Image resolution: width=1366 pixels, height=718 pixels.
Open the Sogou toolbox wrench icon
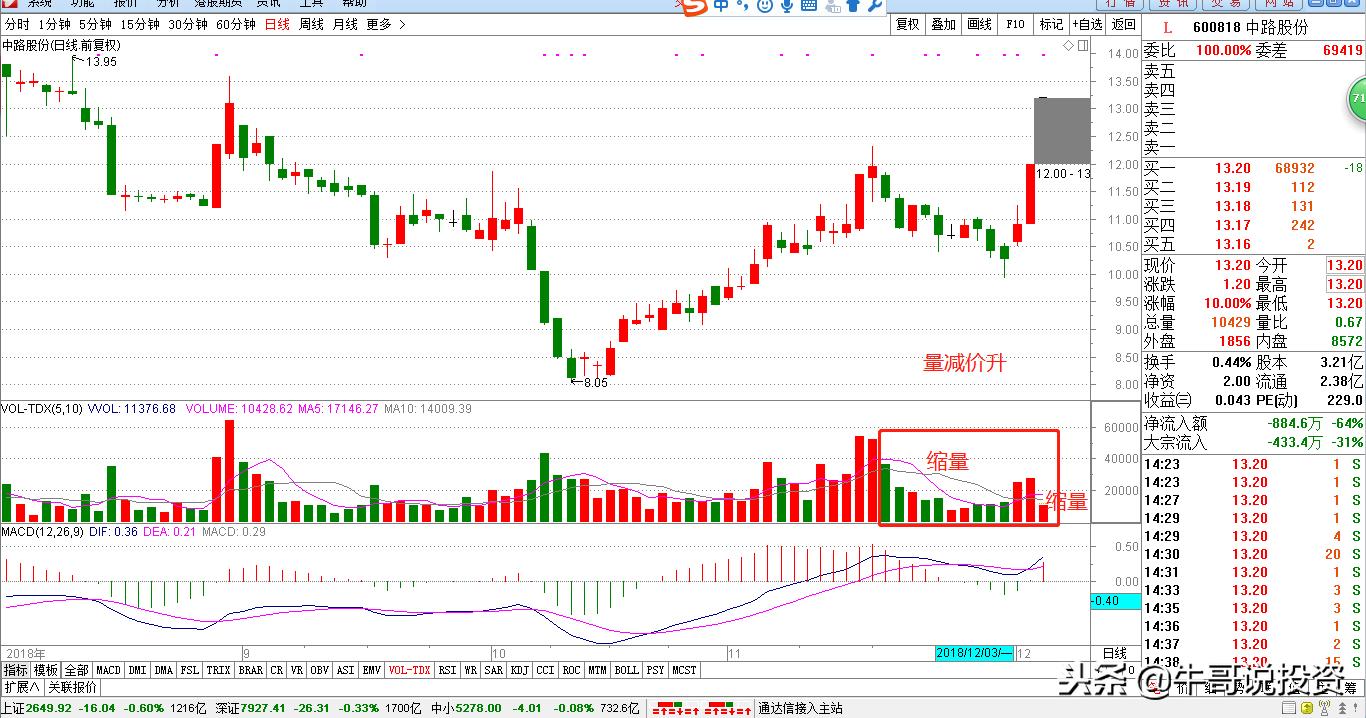click(873, 6)
